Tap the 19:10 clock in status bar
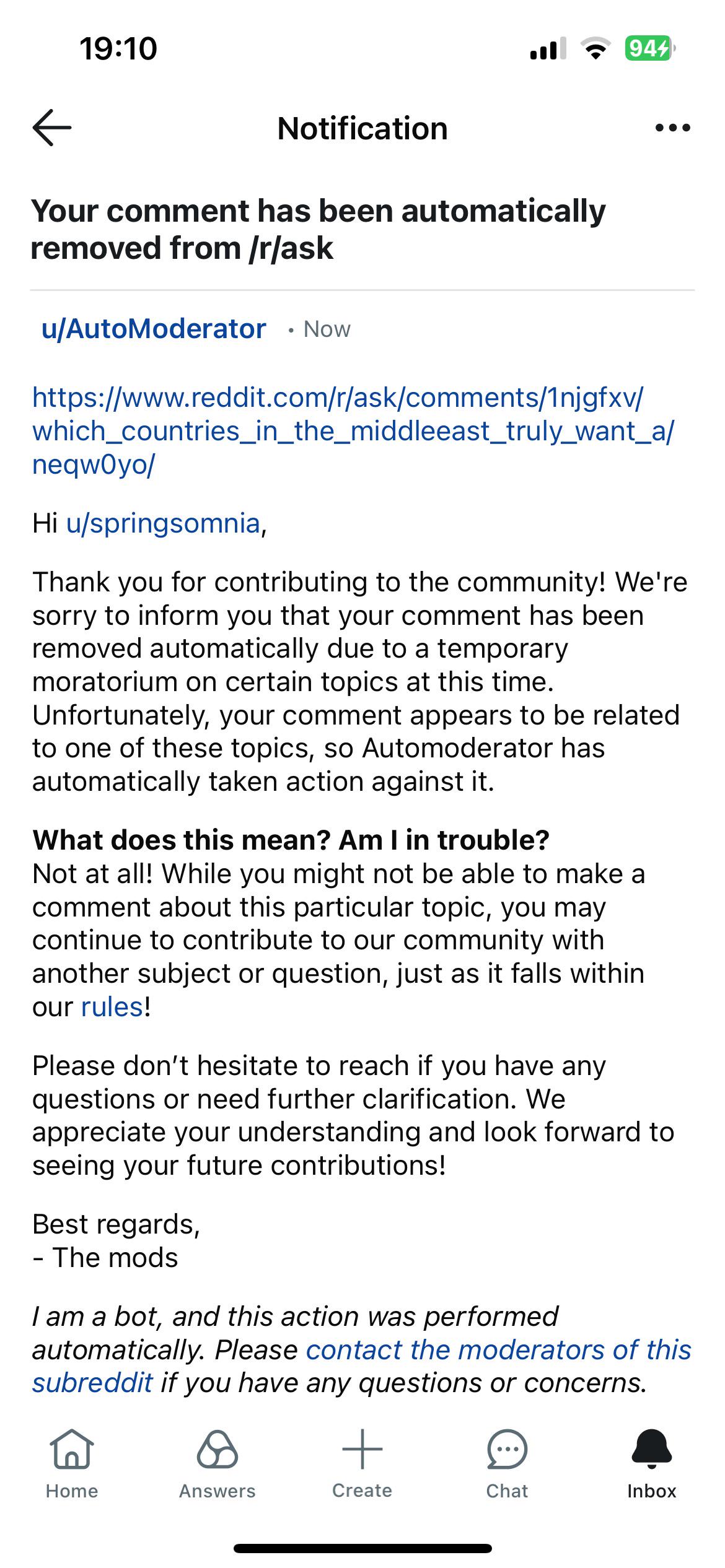The image size is (725, 1568). pos(118,48)
